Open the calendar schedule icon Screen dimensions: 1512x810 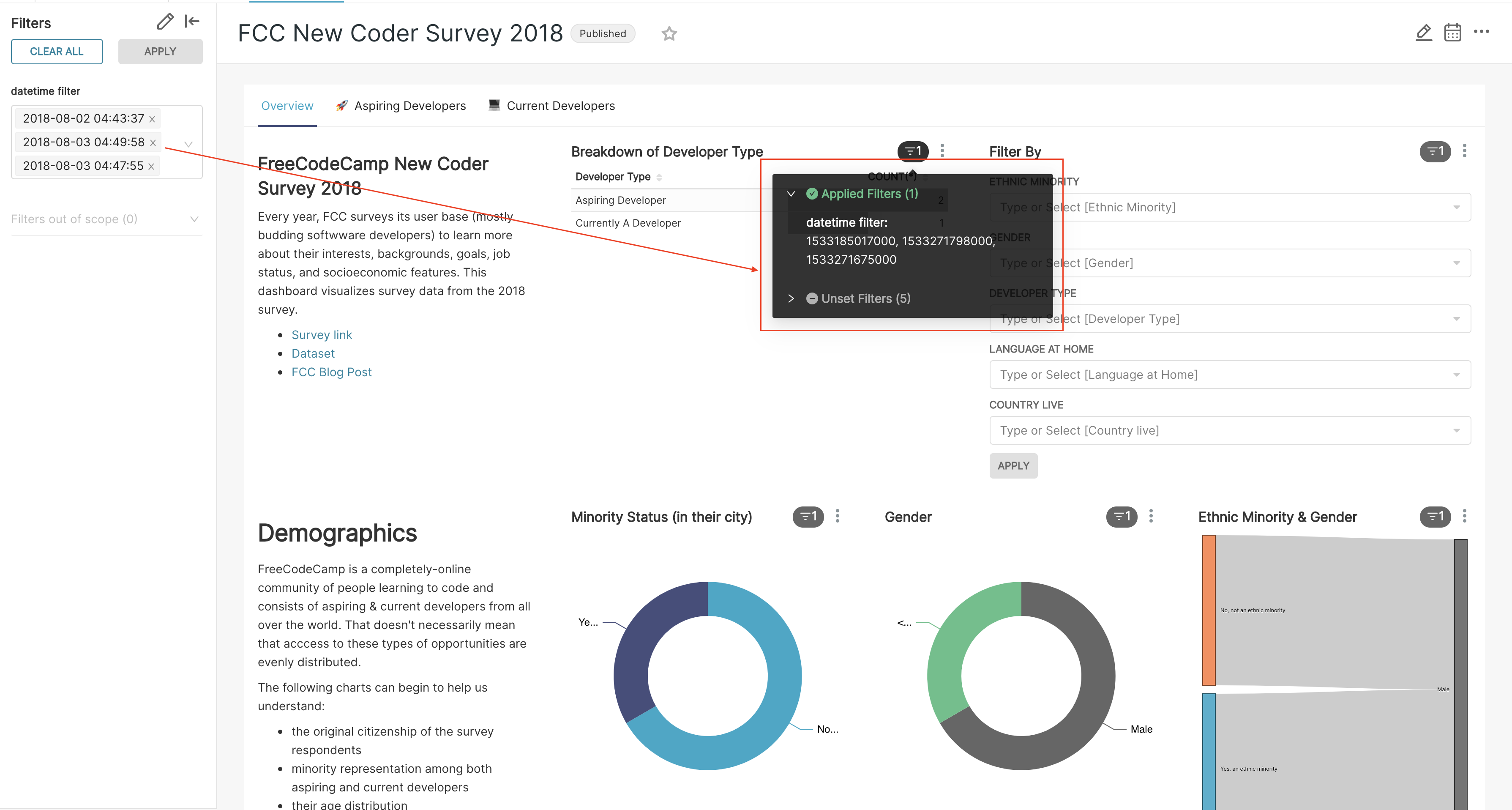click(x=1452, y=32)
